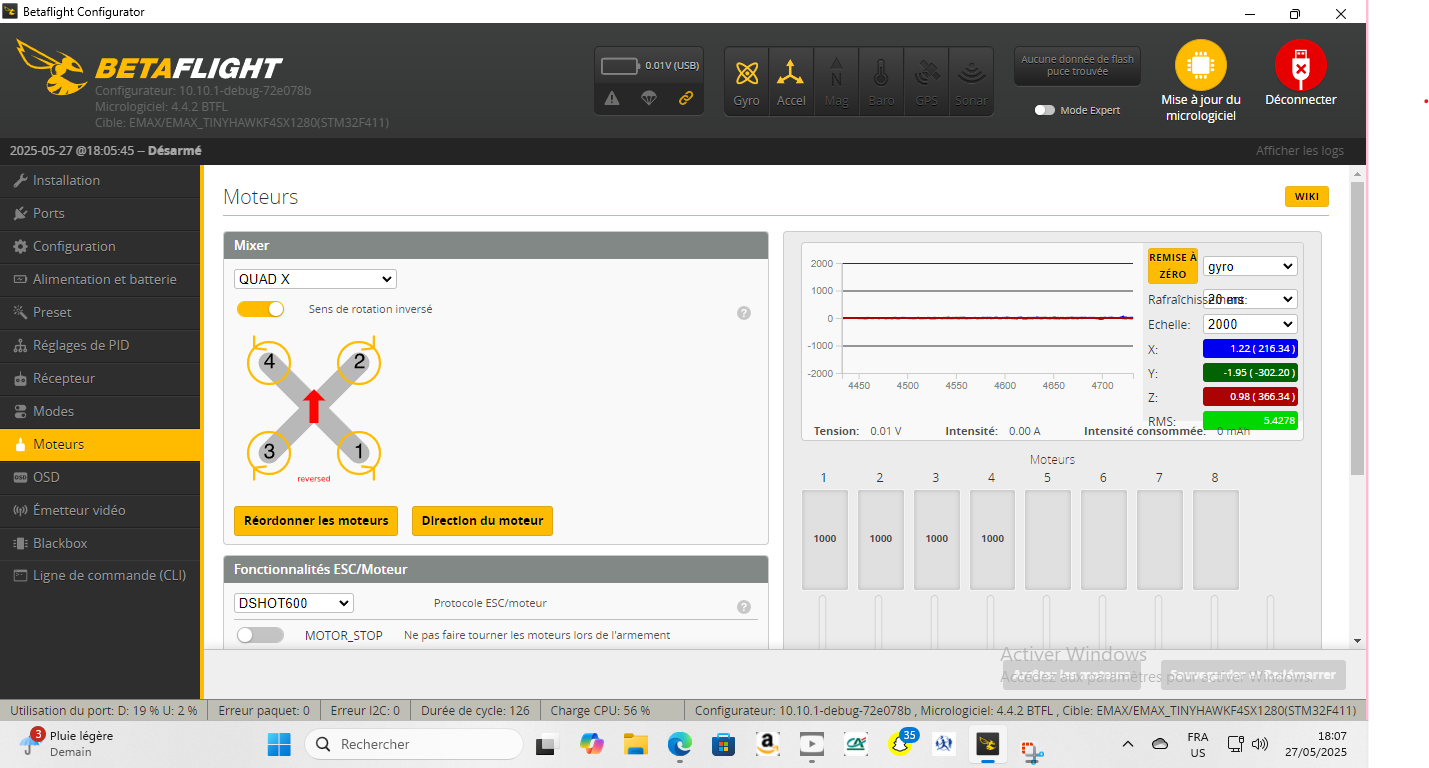The image size is (1429, 768).
Task: Click the Baro sensor icon
Action: [880, 81]
